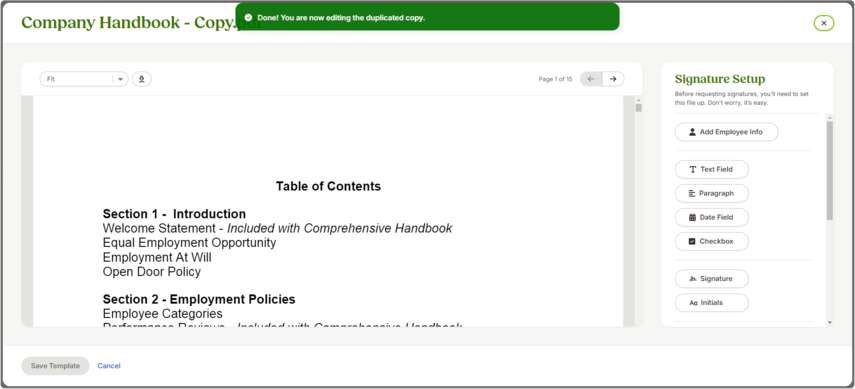The width and height of the screenshot is (855, 389).
Task: Click 'Open Door Policy' line
Action: (x=152, y=272)
